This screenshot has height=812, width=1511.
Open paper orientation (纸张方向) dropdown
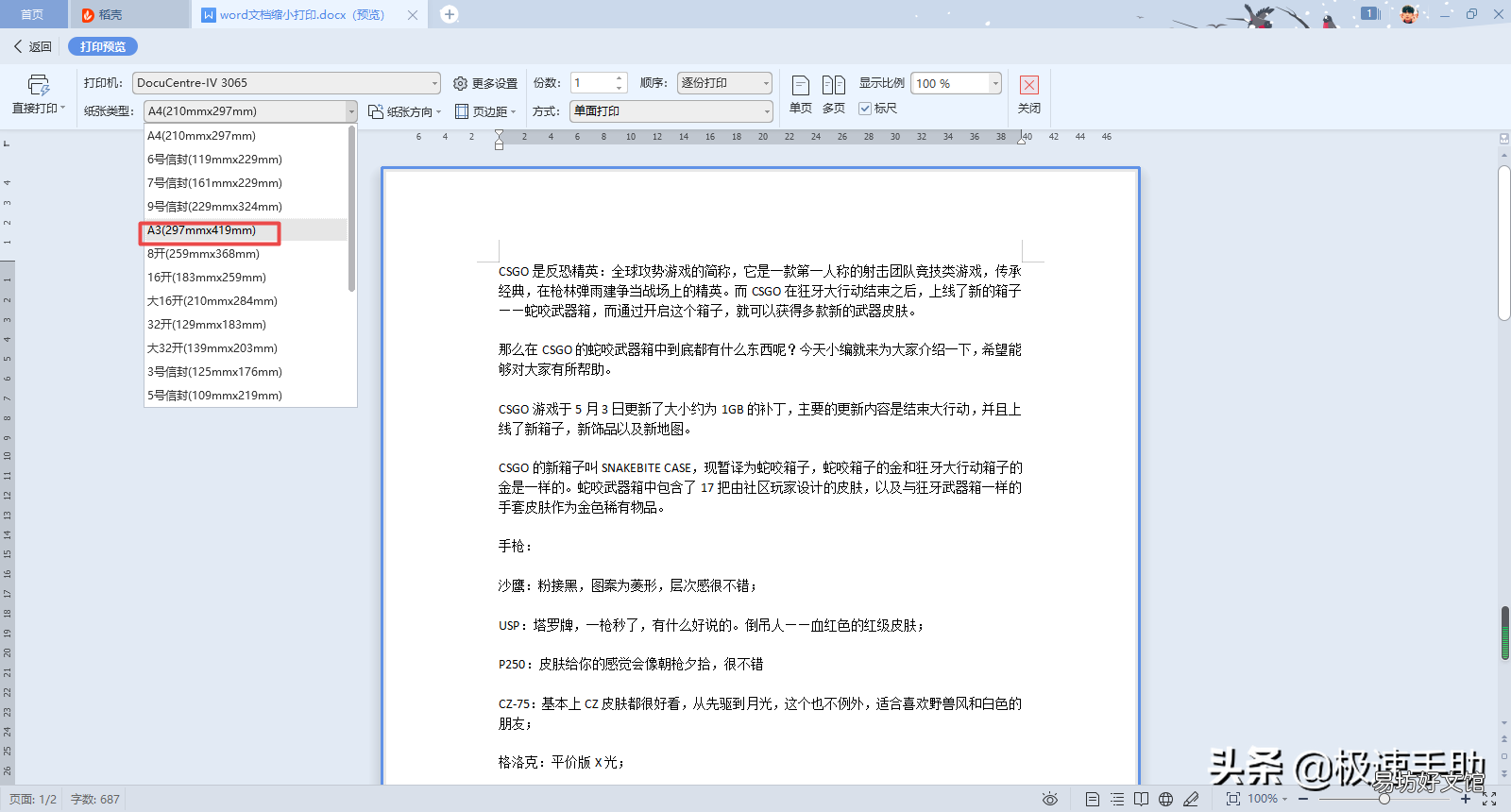click(404, 111)
